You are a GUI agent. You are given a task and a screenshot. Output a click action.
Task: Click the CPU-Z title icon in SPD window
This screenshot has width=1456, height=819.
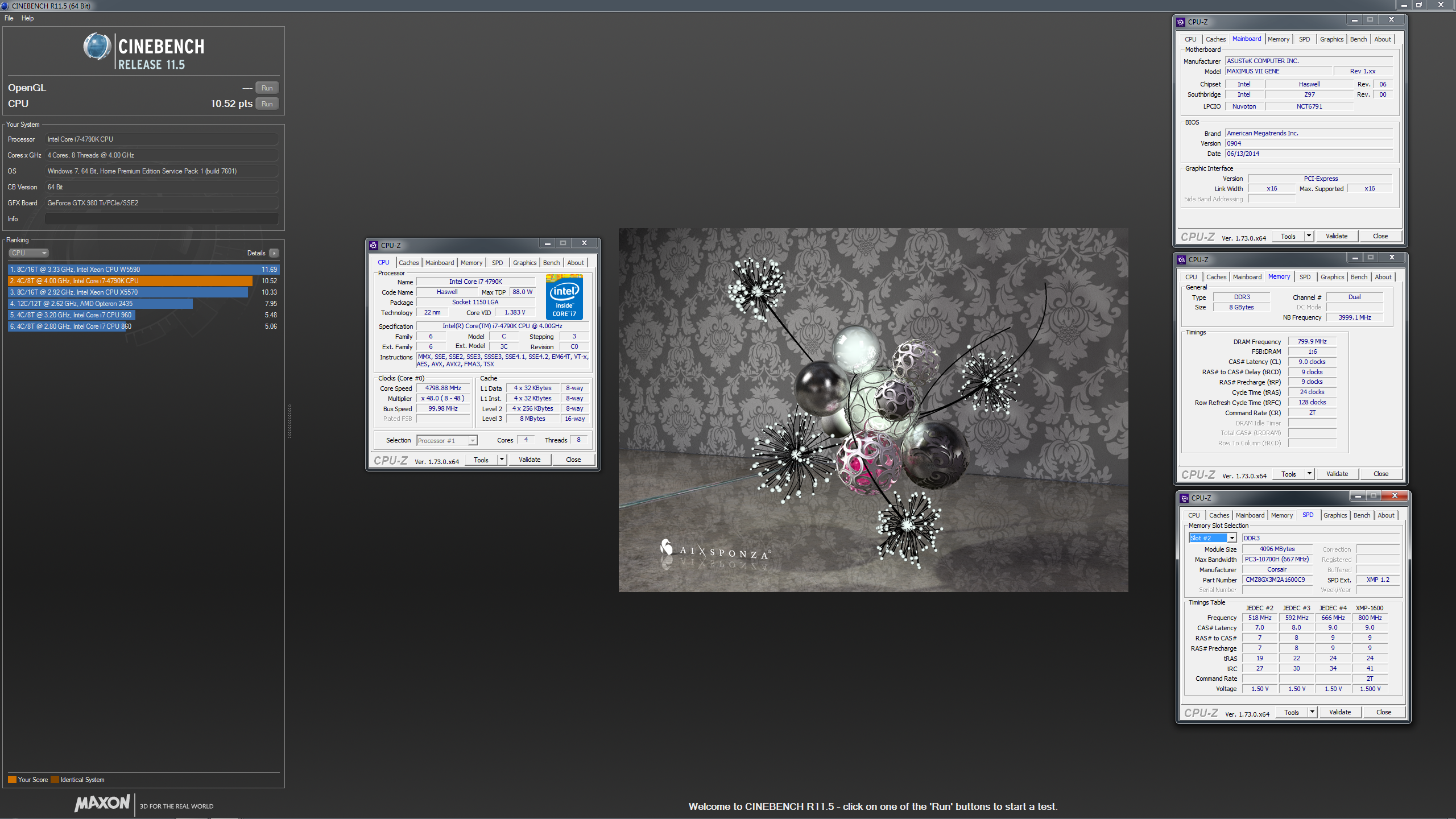pos(1184,498)
